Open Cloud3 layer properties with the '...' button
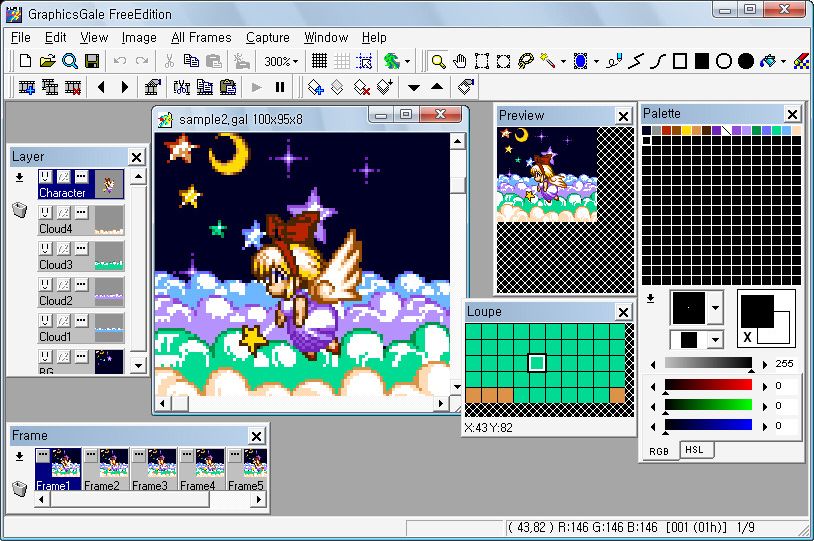 (x=81, y=249)
